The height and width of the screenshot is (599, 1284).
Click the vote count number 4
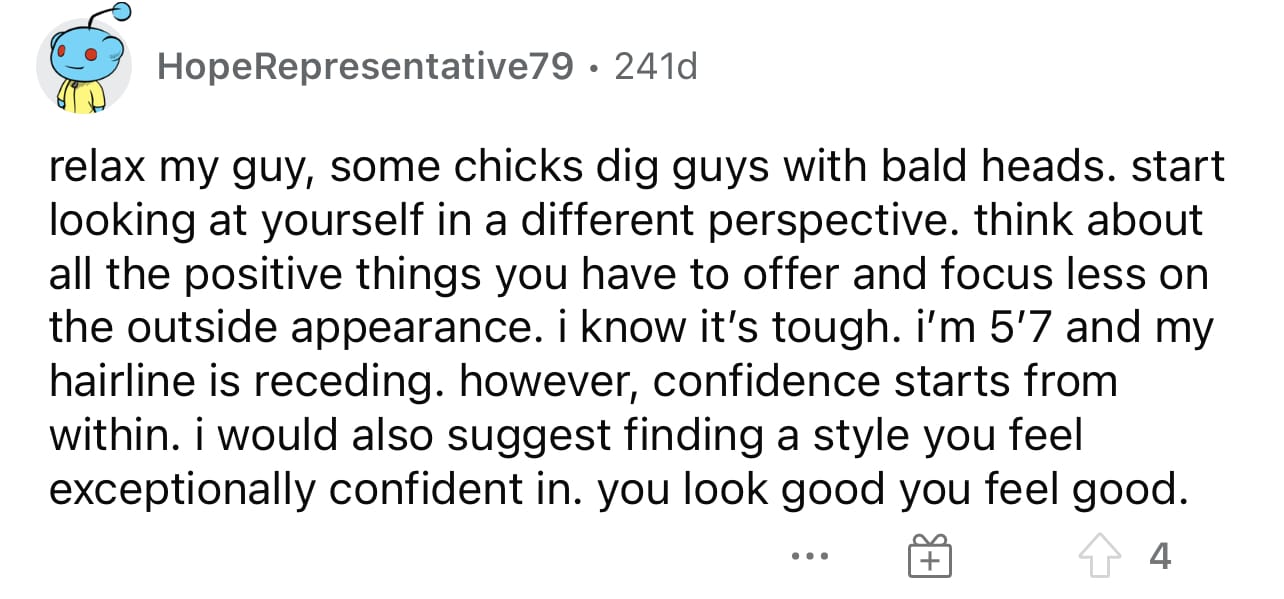click(x=1159, y=555)
